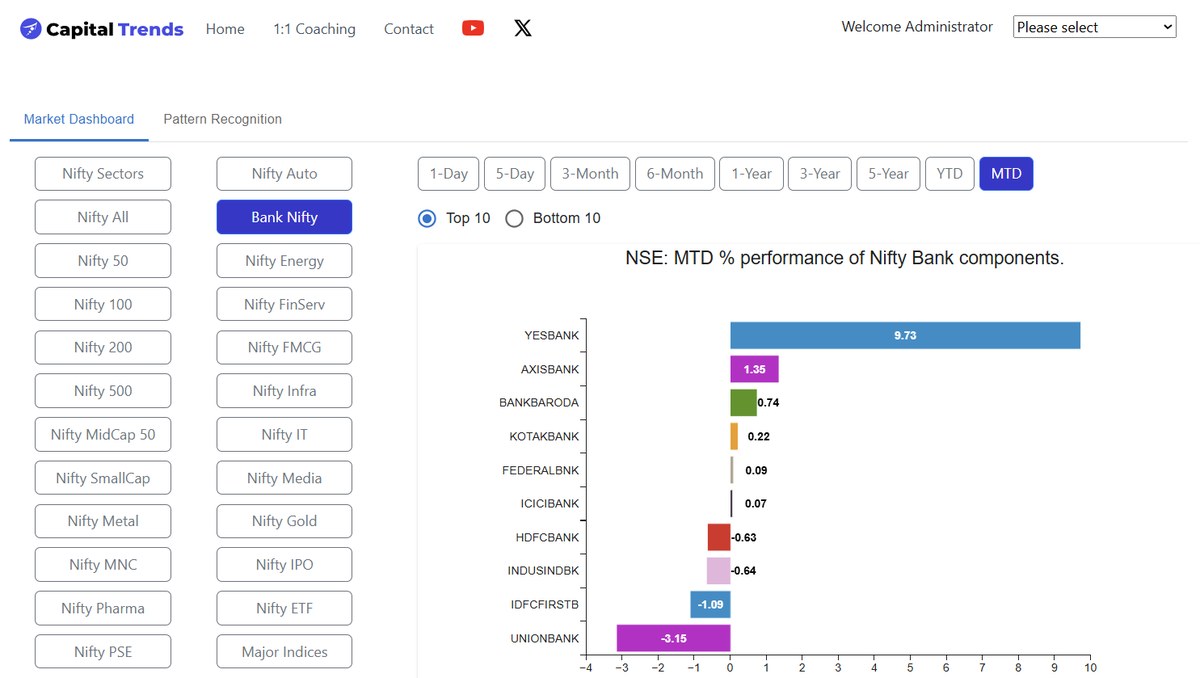Show the Nifty PSE index

pos(103,652)
